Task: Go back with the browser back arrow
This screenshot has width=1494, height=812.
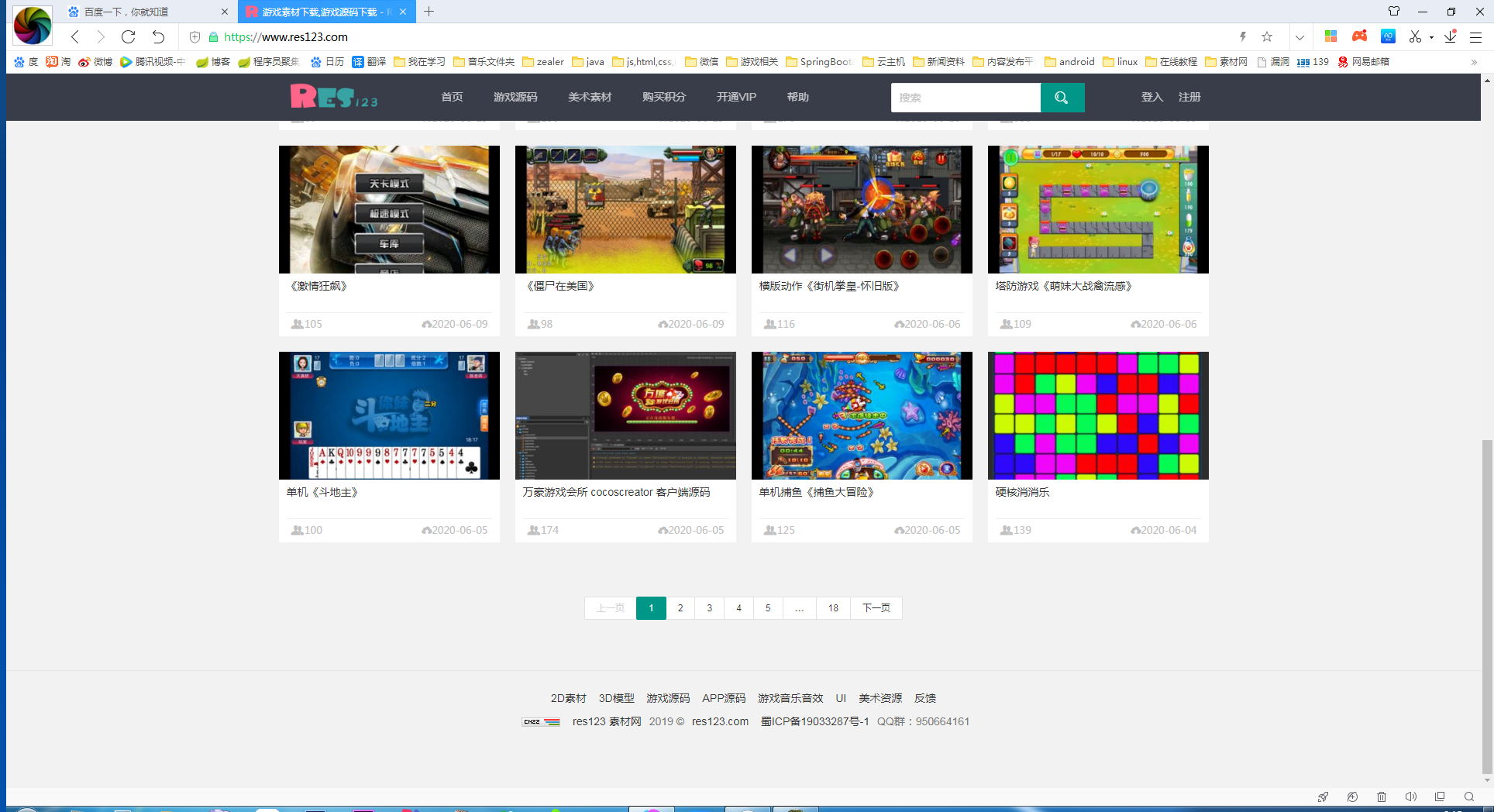Action: (x=75, y=36)
